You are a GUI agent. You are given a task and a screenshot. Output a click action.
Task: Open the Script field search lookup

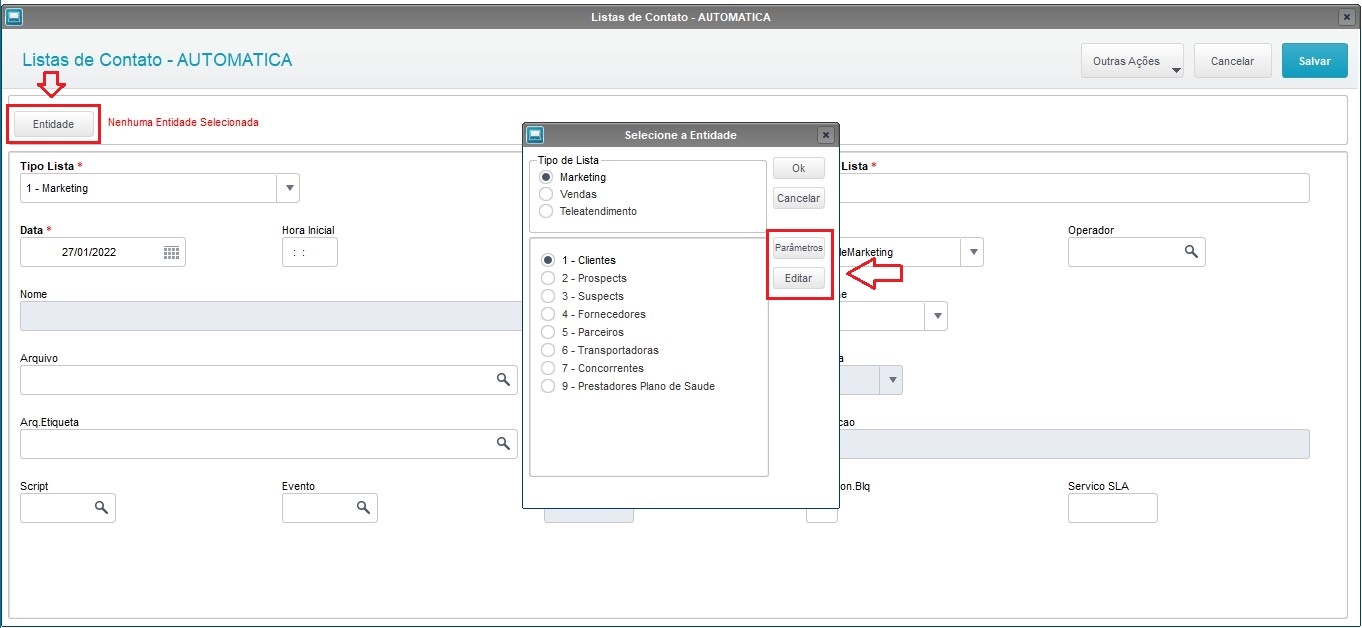[101, 508]
